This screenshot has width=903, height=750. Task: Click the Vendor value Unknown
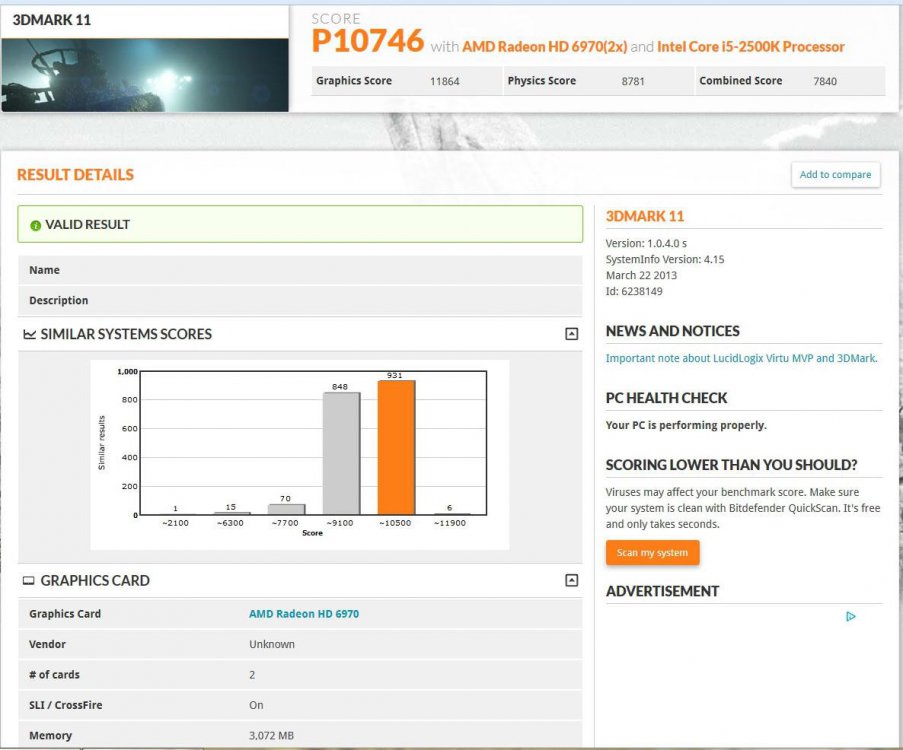click(272, 644)
